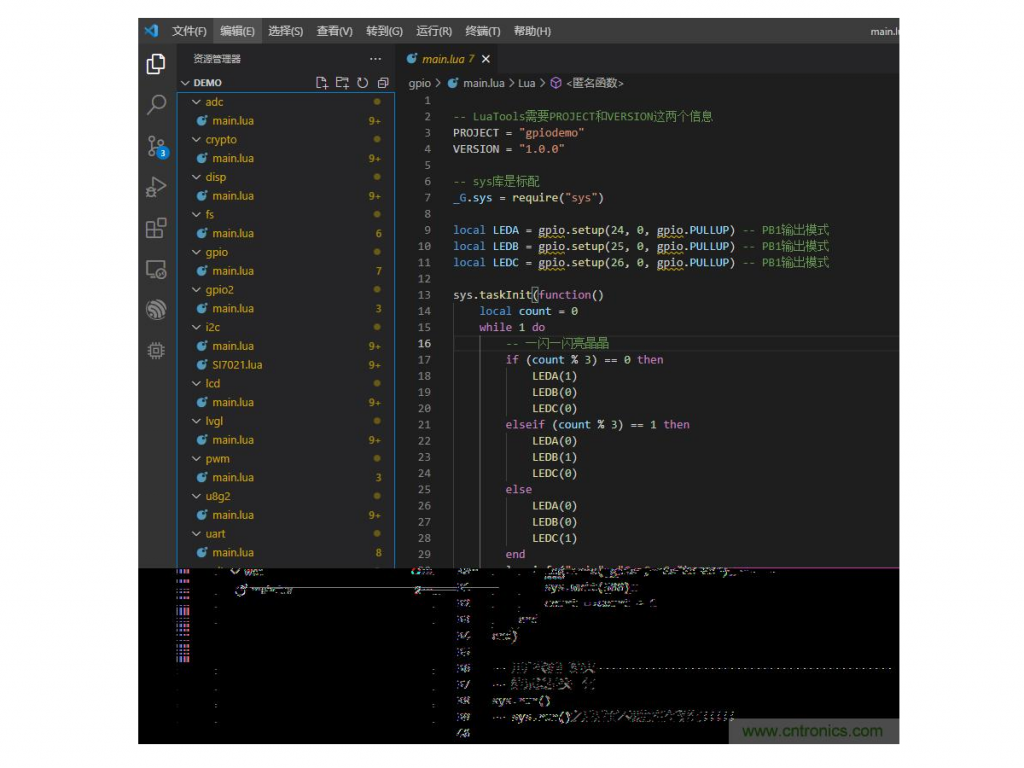
Task: Create a new folder in DEMO
Action: (x=342, y=83)
